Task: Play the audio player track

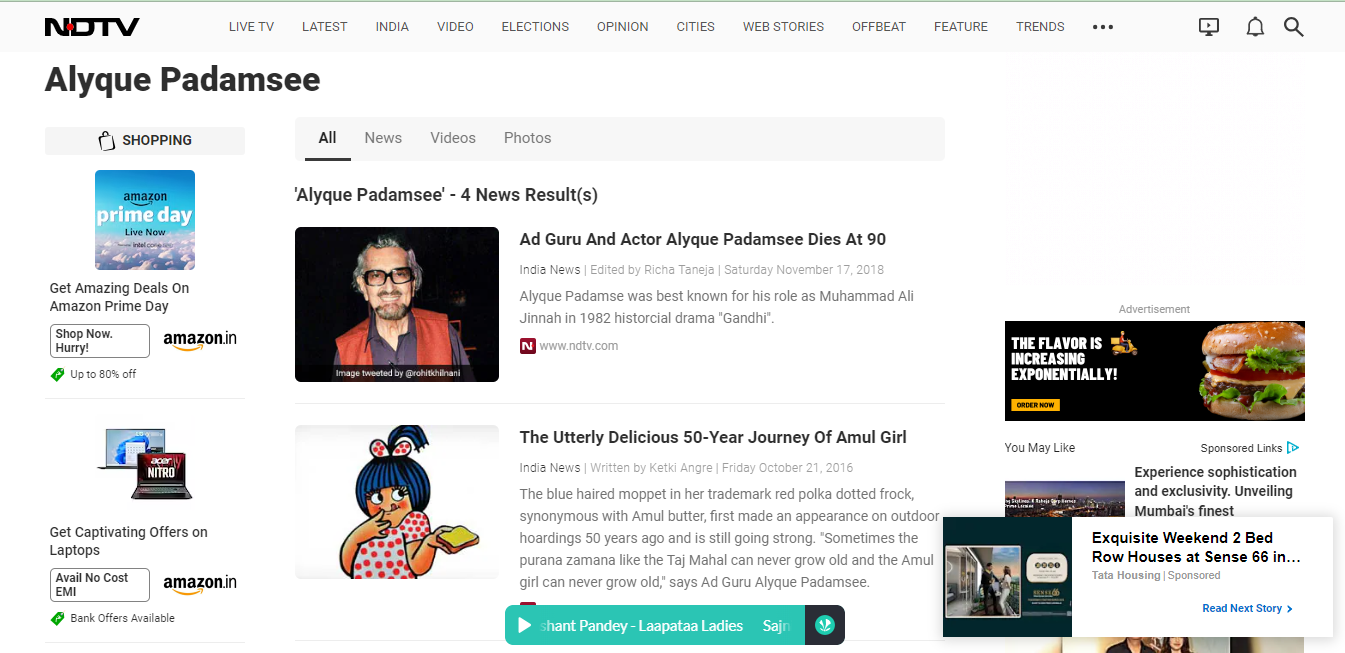Action: [524, 626]
